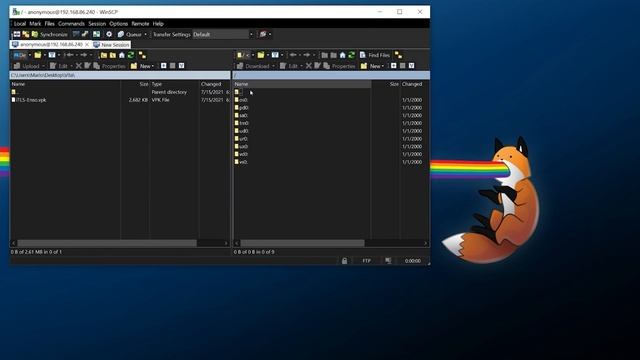Click the Download button
This screenshot has height=360, width=640.
coord(253,66)
